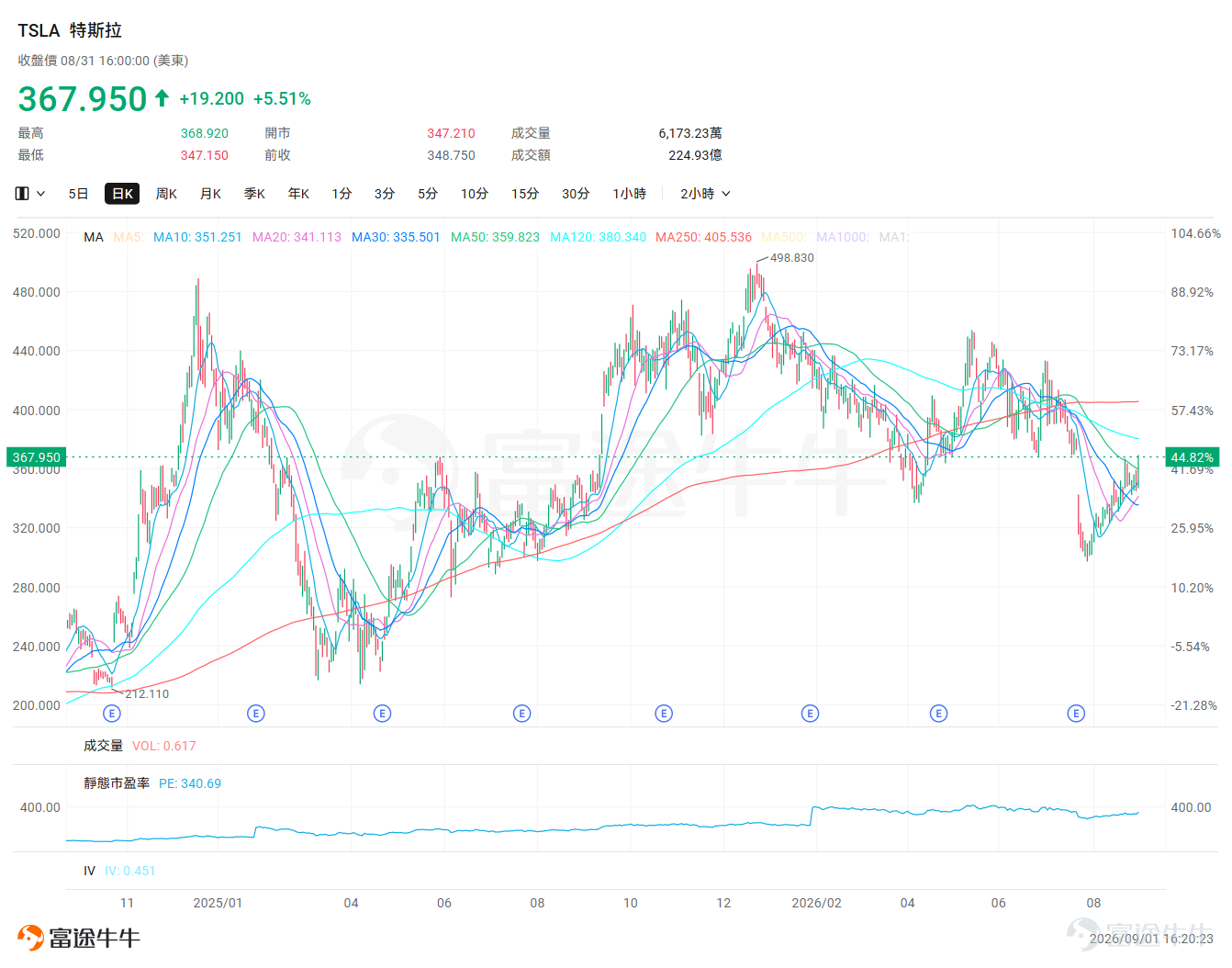Image resolution: width=1232 pixels, height=968 pixels.
Task: Open the second earnings E marker from left
Action: point(256,714)
